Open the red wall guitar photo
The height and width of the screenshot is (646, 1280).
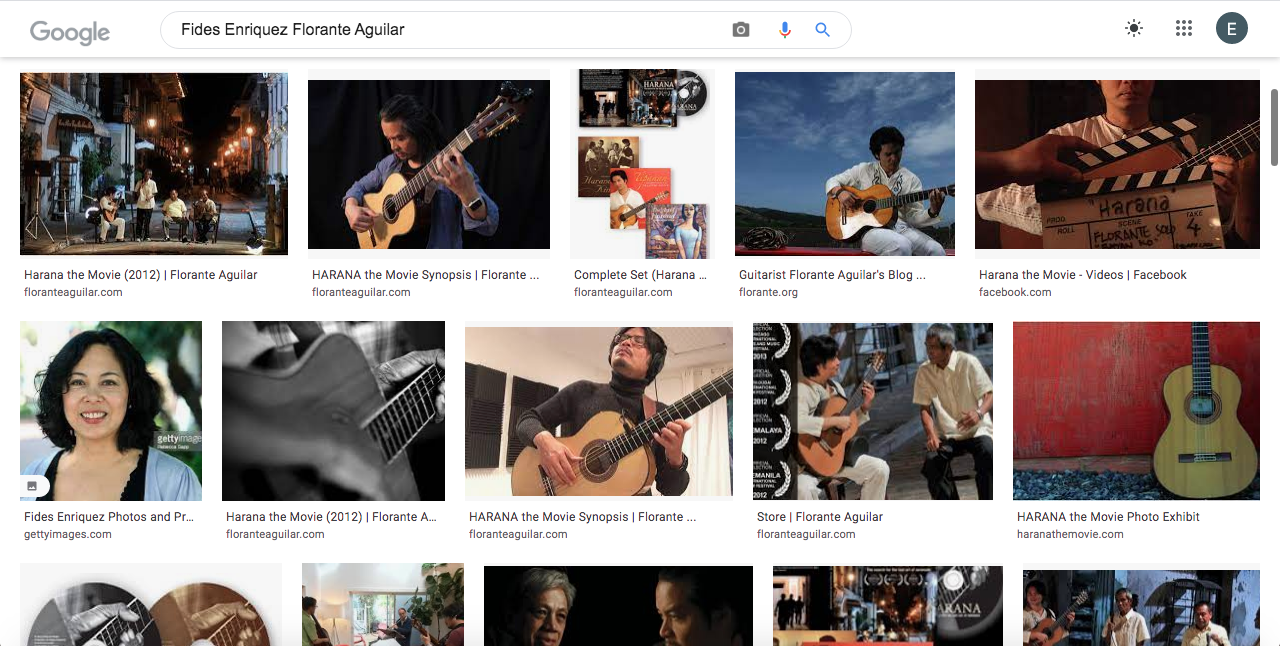(x=1136, y=410)
